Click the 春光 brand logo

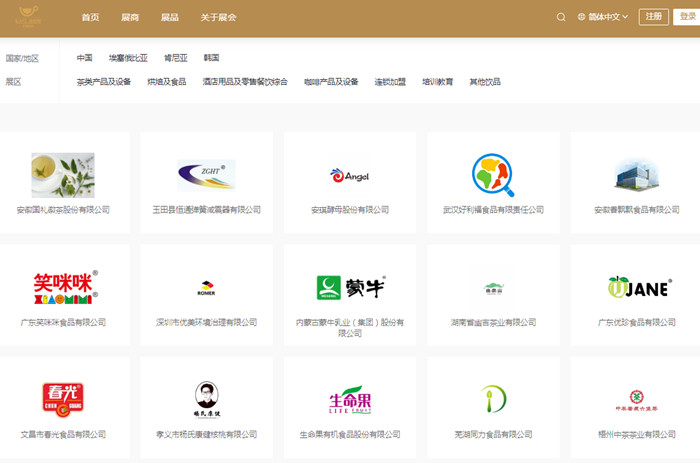click(x=62, y=399)
